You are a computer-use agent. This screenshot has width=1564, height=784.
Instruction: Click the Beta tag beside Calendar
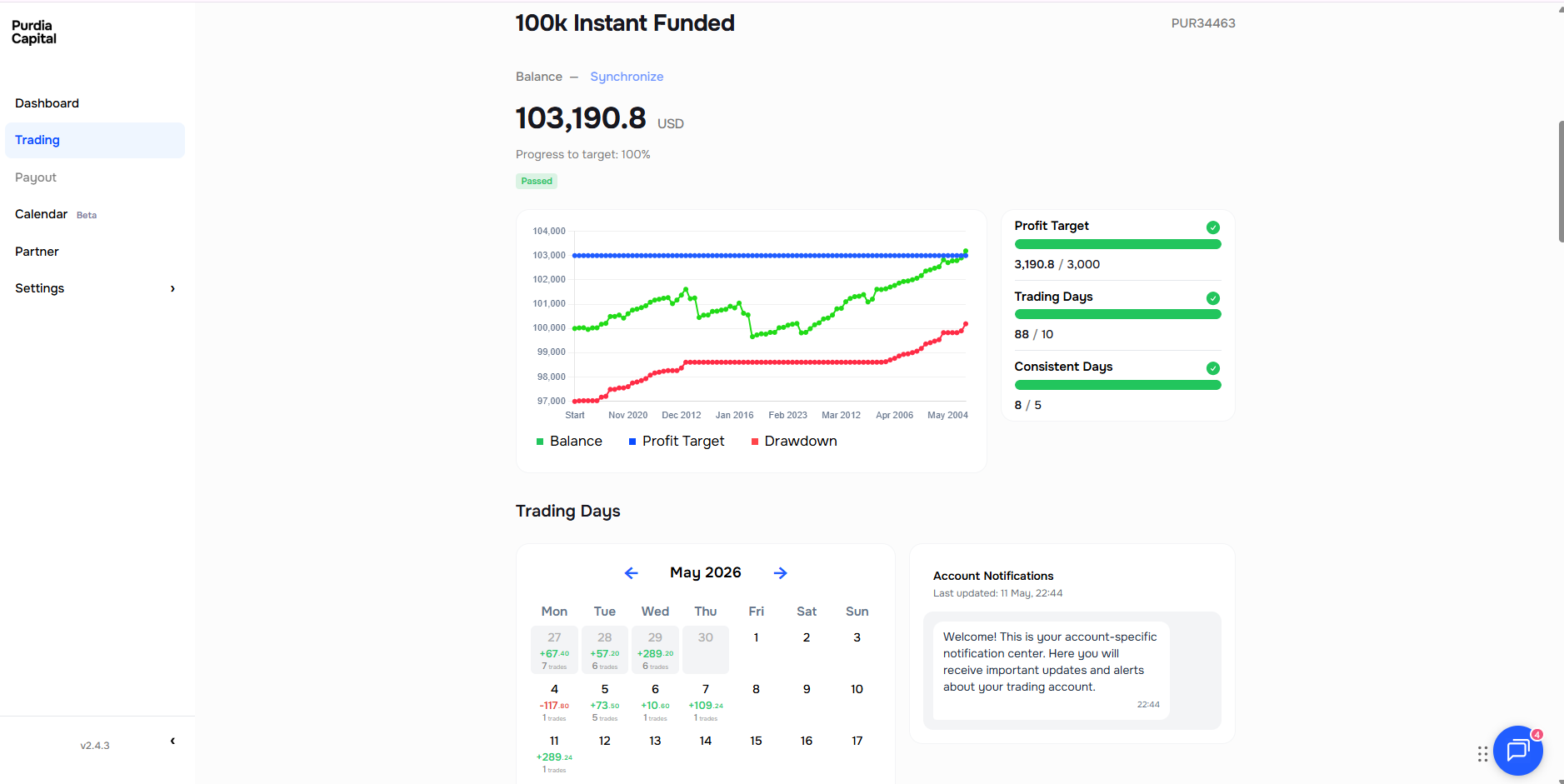tap(87, 216)
